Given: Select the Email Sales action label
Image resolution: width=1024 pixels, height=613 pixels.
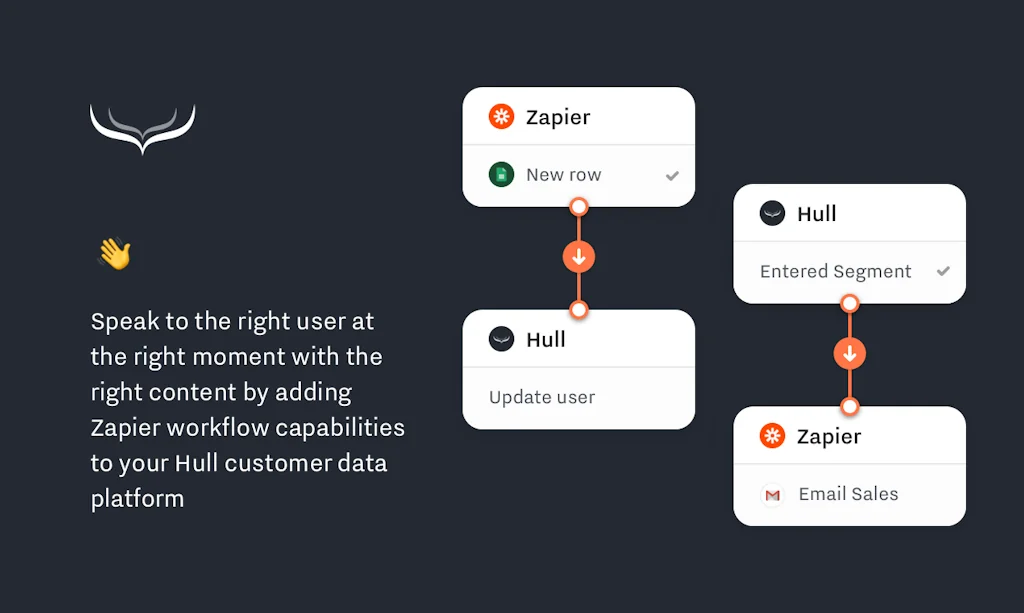Looking at the screenshot, I should point(848,494).
